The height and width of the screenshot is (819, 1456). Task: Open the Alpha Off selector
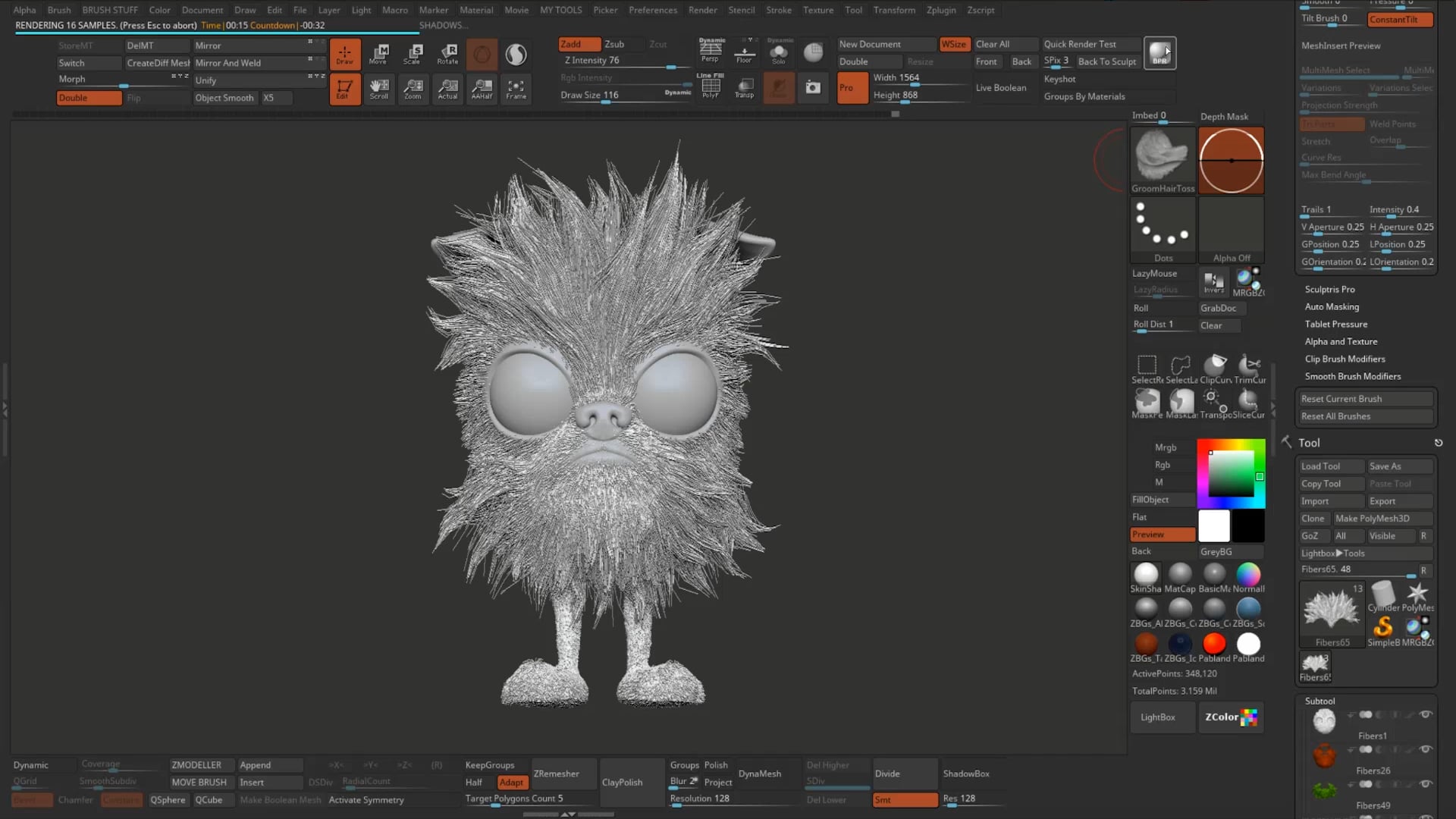(x=1231, y=230)
